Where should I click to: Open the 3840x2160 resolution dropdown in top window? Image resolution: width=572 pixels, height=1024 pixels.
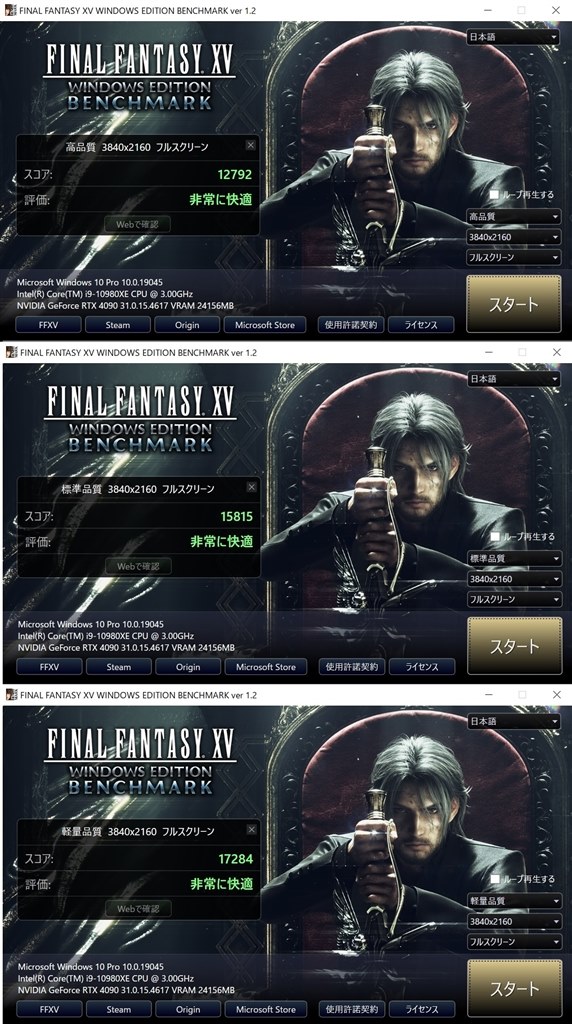pos(513,237)
